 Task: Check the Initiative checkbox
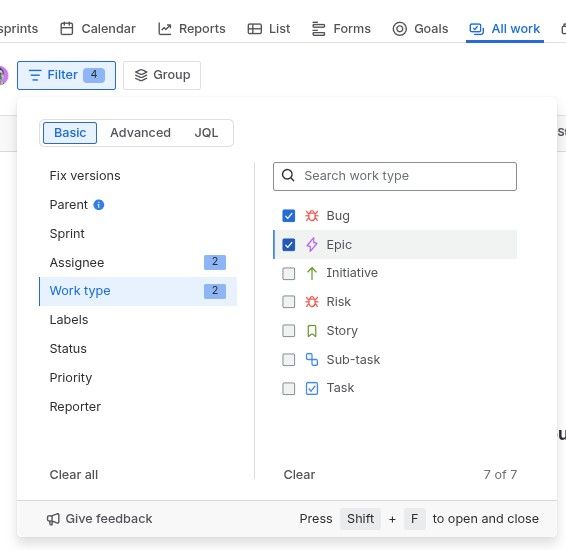click(x=288, y=273)
